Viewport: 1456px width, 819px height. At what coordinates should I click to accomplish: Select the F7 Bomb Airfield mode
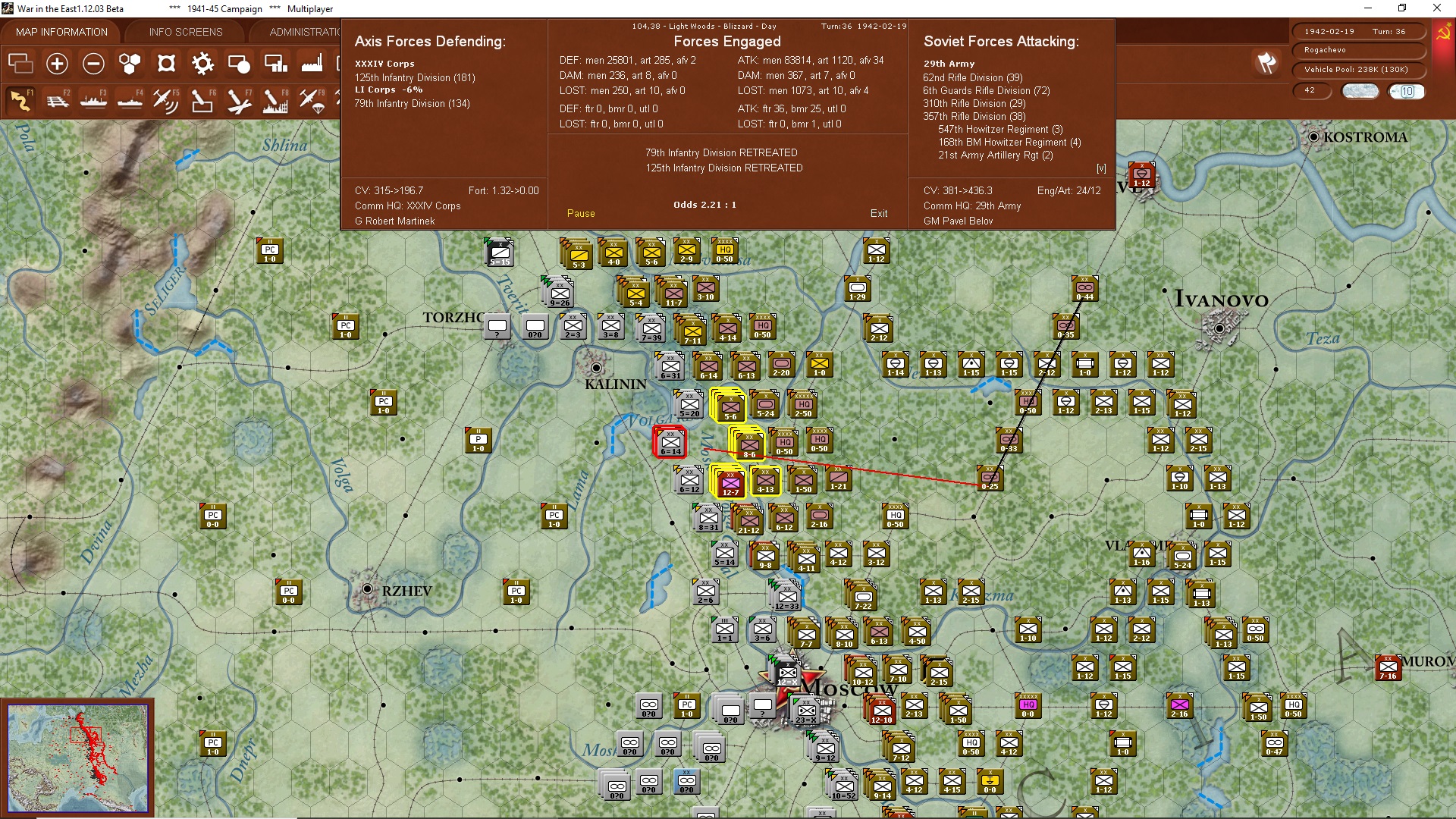pos(239,100)
